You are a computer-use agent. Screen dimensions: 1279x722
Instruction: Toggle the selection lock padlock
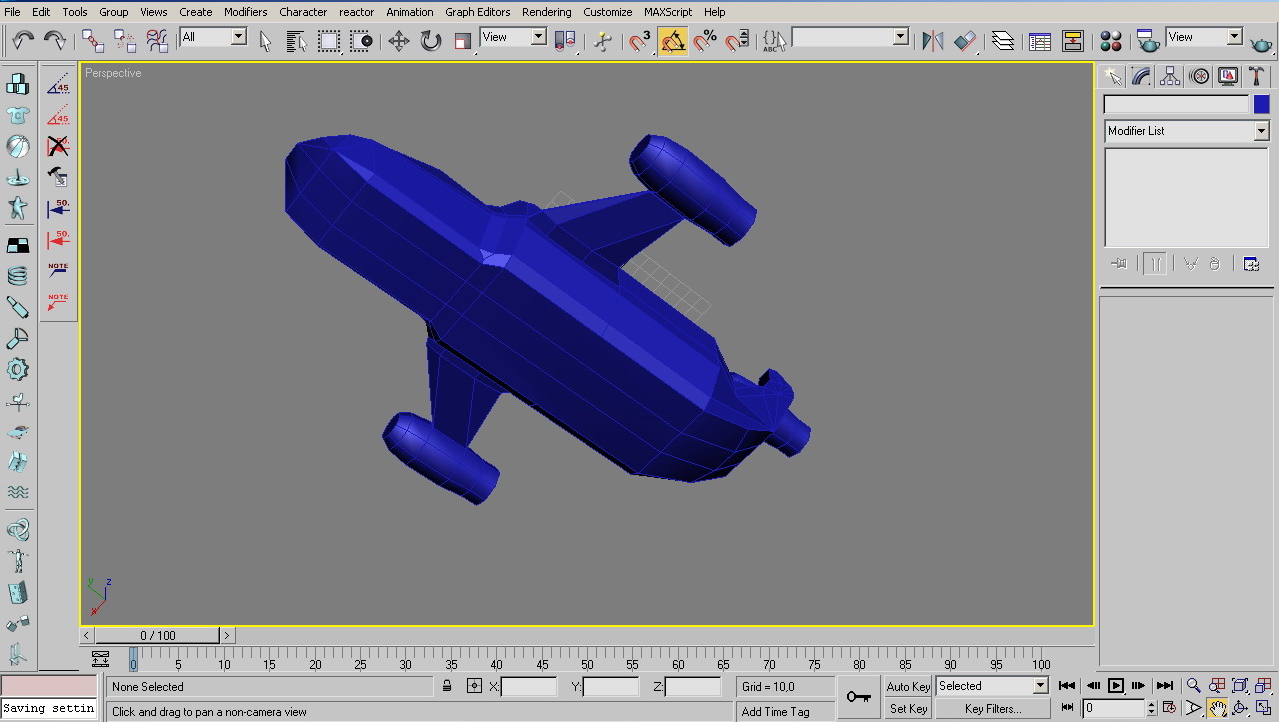coord(447,686)
